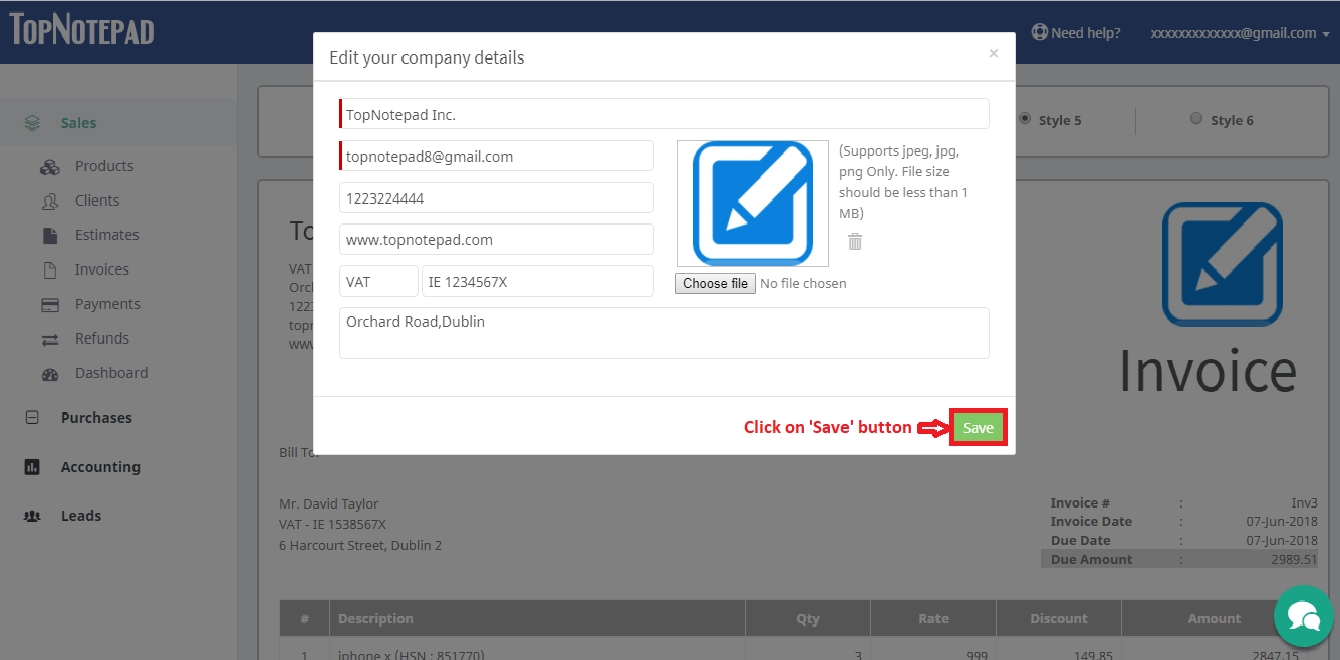Open the Invoices menu item

101,270
